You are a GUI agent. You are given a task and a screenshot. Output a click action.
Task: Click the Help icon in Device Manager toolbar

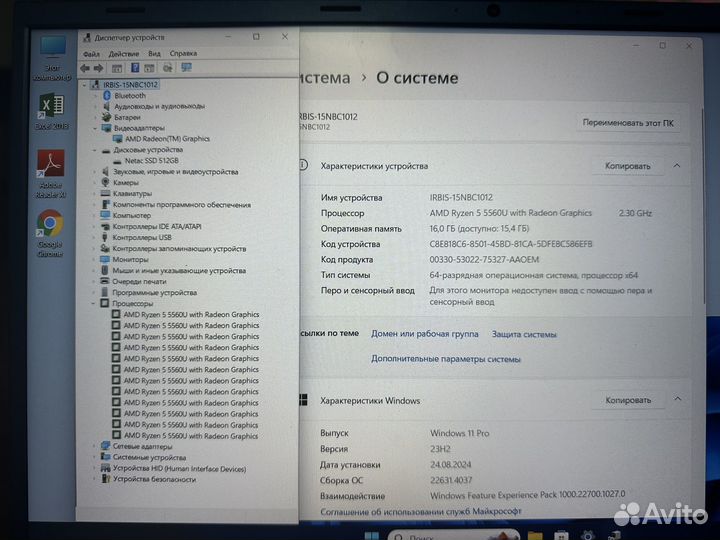click(135, 68)
